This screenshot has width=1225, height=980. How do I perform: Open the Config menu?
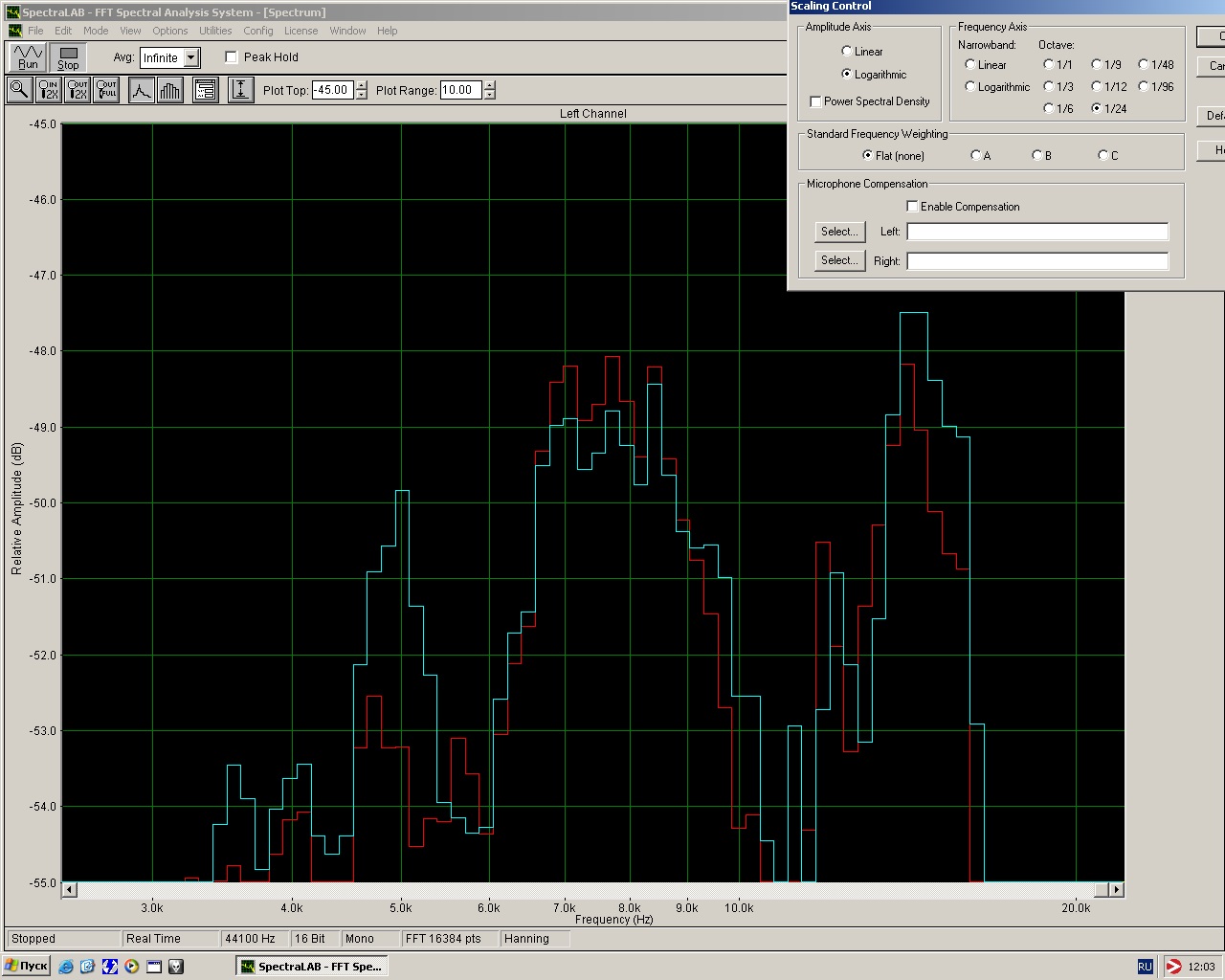[257, 31]
